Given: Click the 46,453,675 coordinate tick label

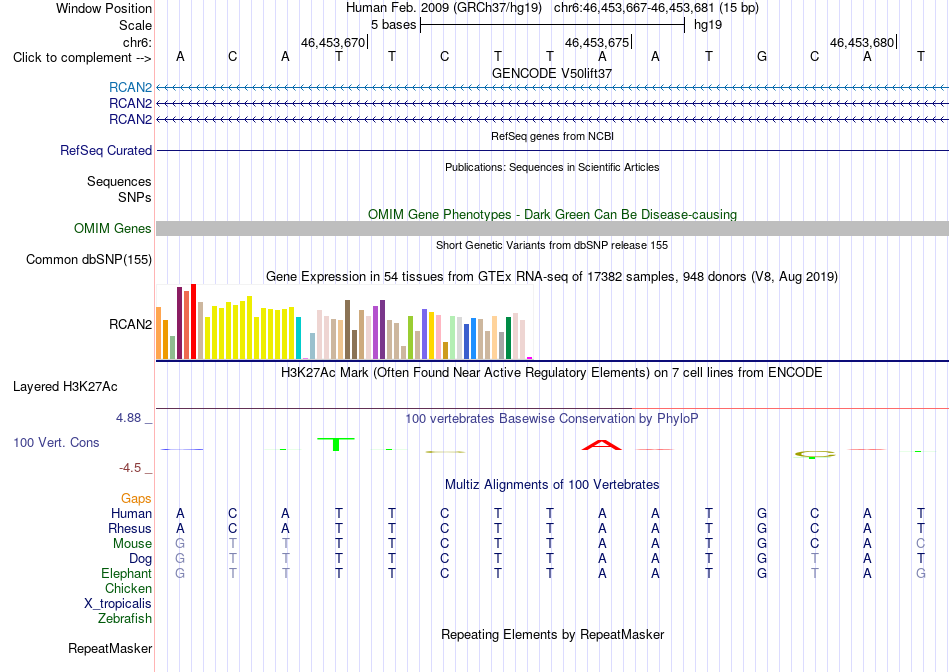Looking at the screenshot, I should (597, 42).
